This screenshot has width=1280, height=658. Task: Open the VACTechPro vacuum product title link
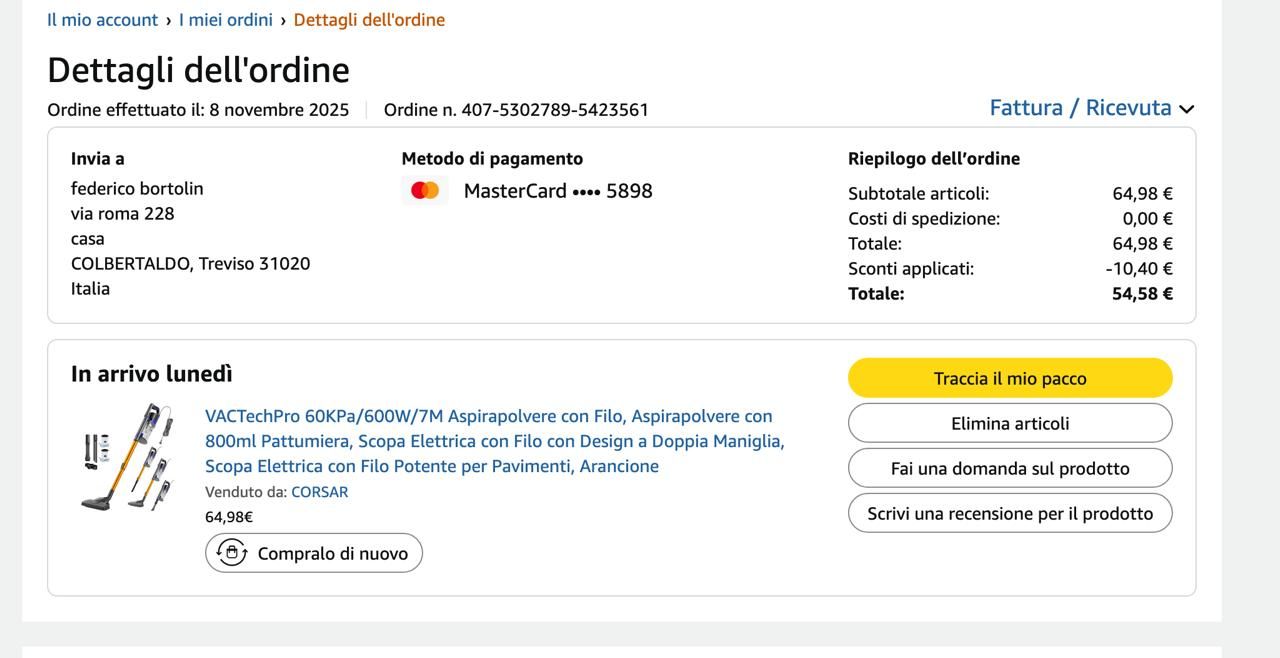(494, 441)
